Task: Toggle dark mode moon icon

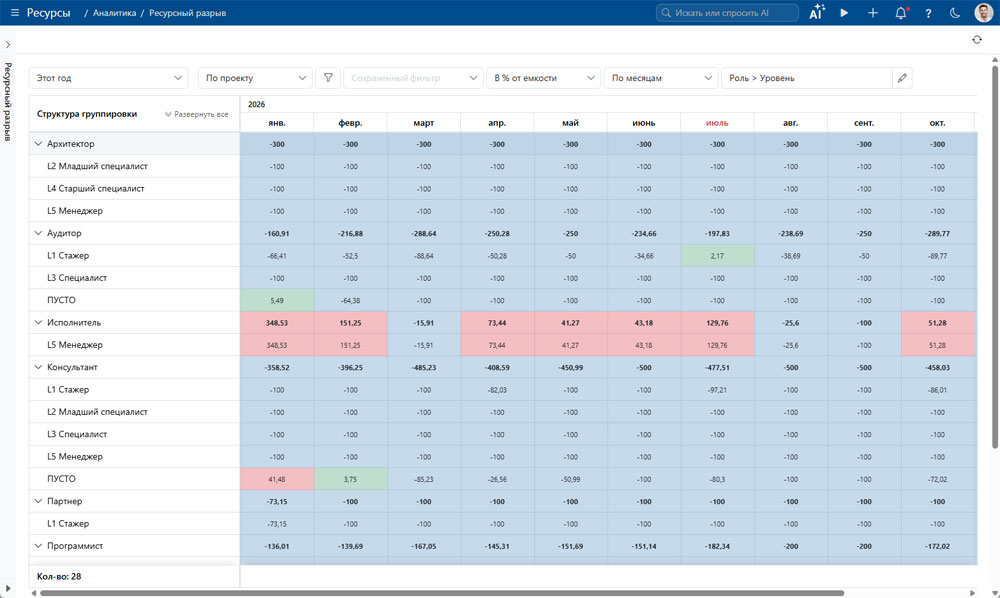Action: pos(955,13)
